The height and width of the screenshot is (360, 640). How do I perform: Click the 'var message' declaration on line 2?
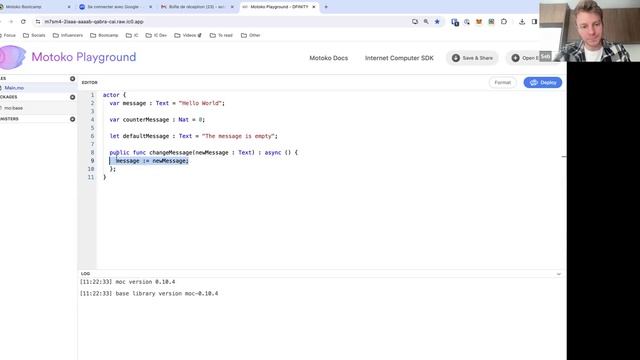tap(127, 103)
